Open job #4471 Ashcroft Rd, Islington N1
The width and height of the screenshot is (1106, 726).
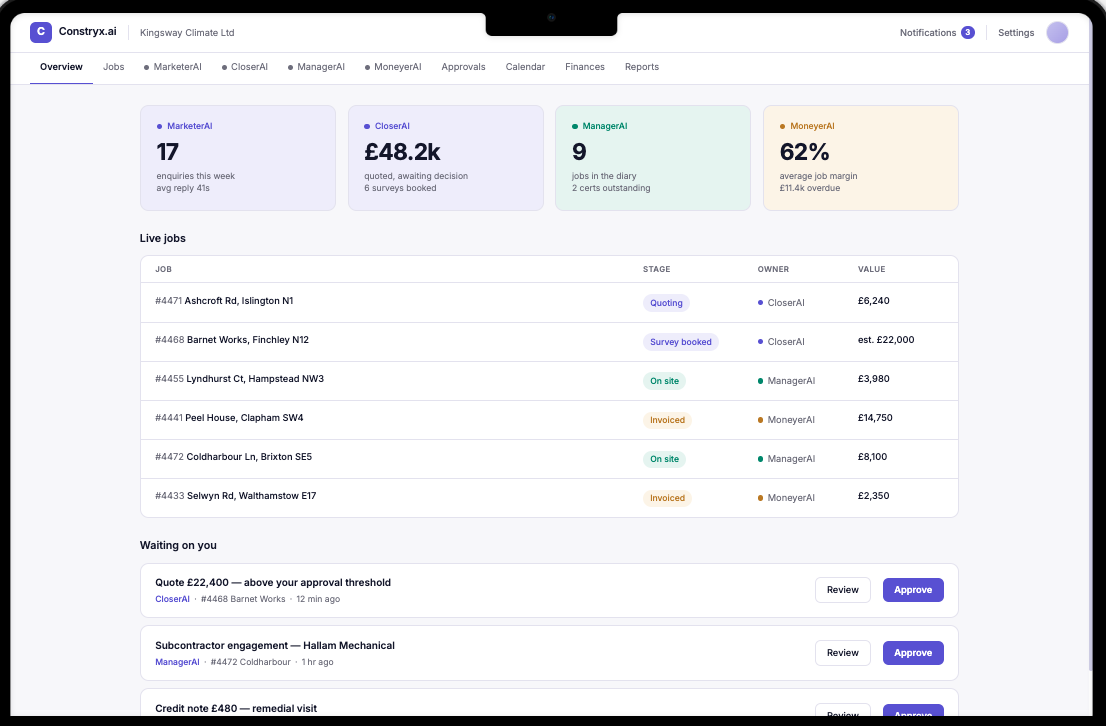[x=549, y=303]
